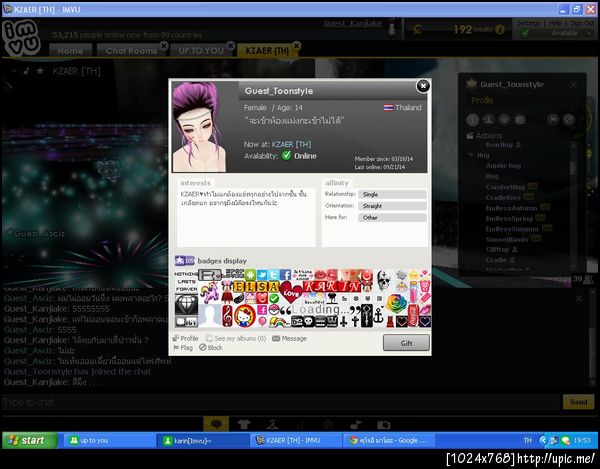This screenshot has height=469, width=600.
Task: Click the Hello Kitty badge
Action: (x=245, y=315)
